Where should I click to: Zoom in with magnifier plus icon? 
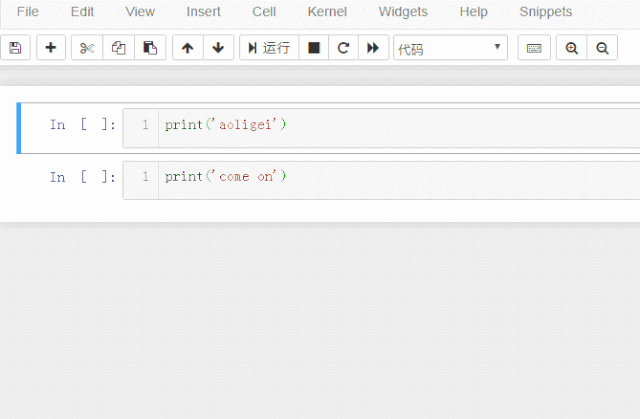point(571,48)
